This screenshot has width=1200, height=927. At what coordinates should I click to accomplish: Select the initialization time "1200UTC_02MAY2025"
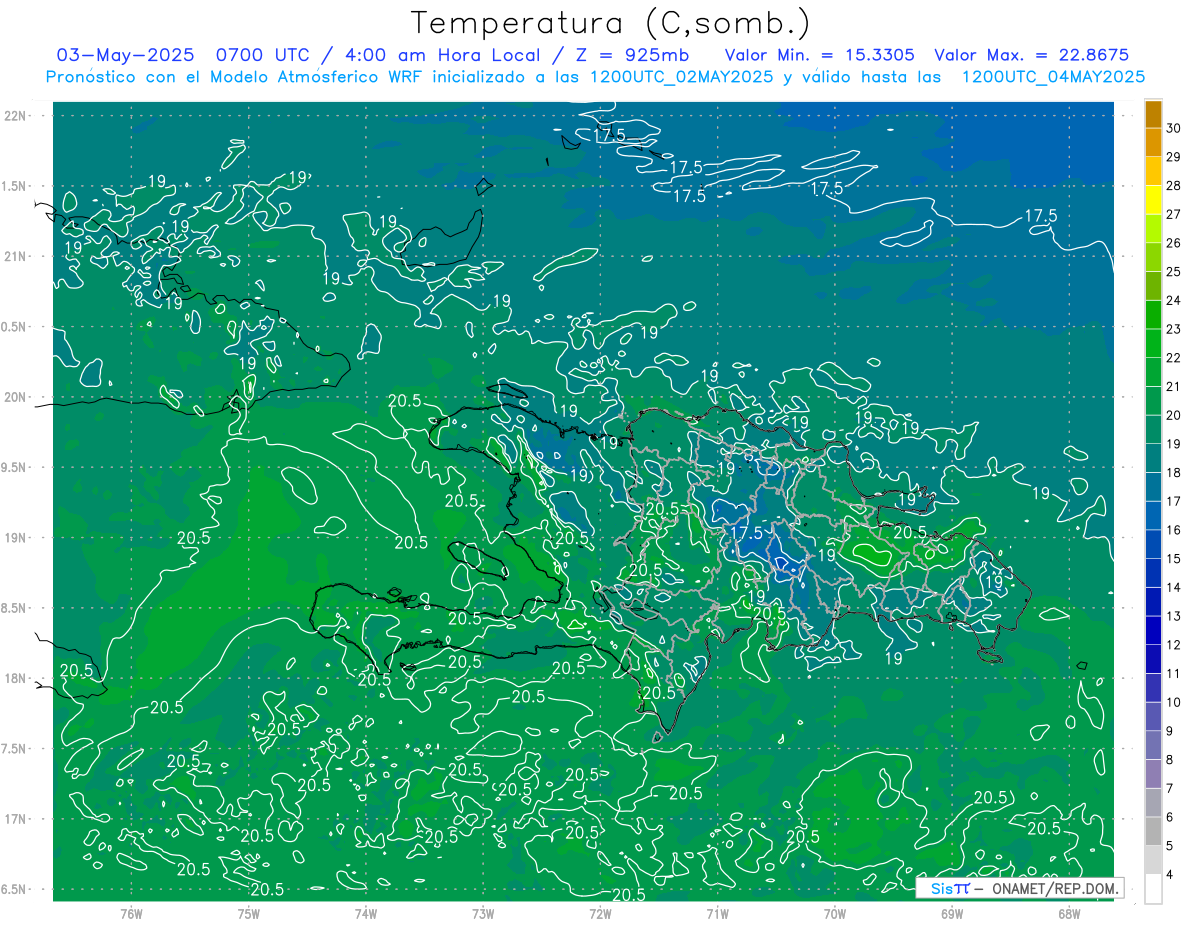point(682,77)
